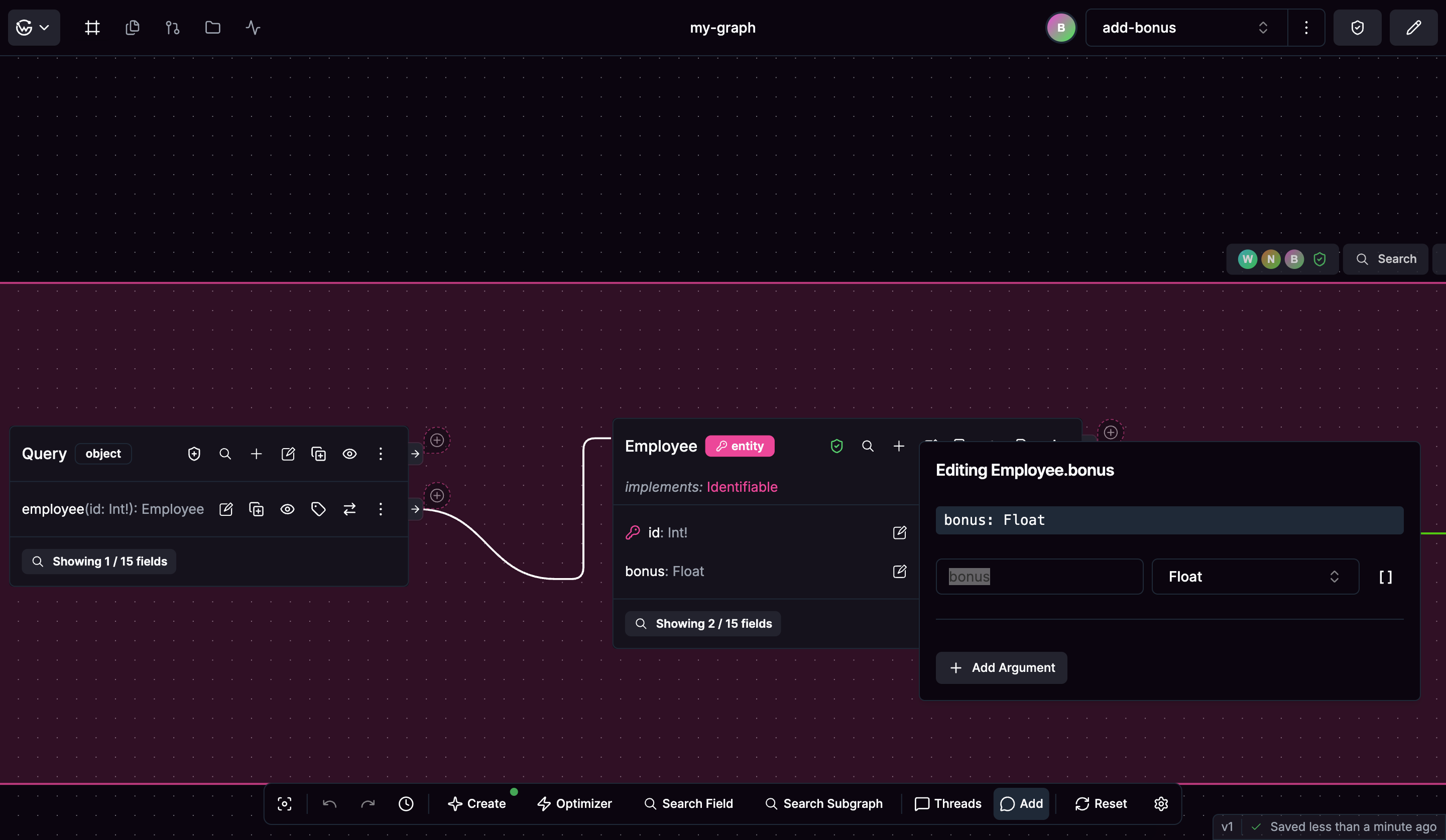Click the Add Argument button
Screen dimensions: 1446x840
pos(1001,667)
